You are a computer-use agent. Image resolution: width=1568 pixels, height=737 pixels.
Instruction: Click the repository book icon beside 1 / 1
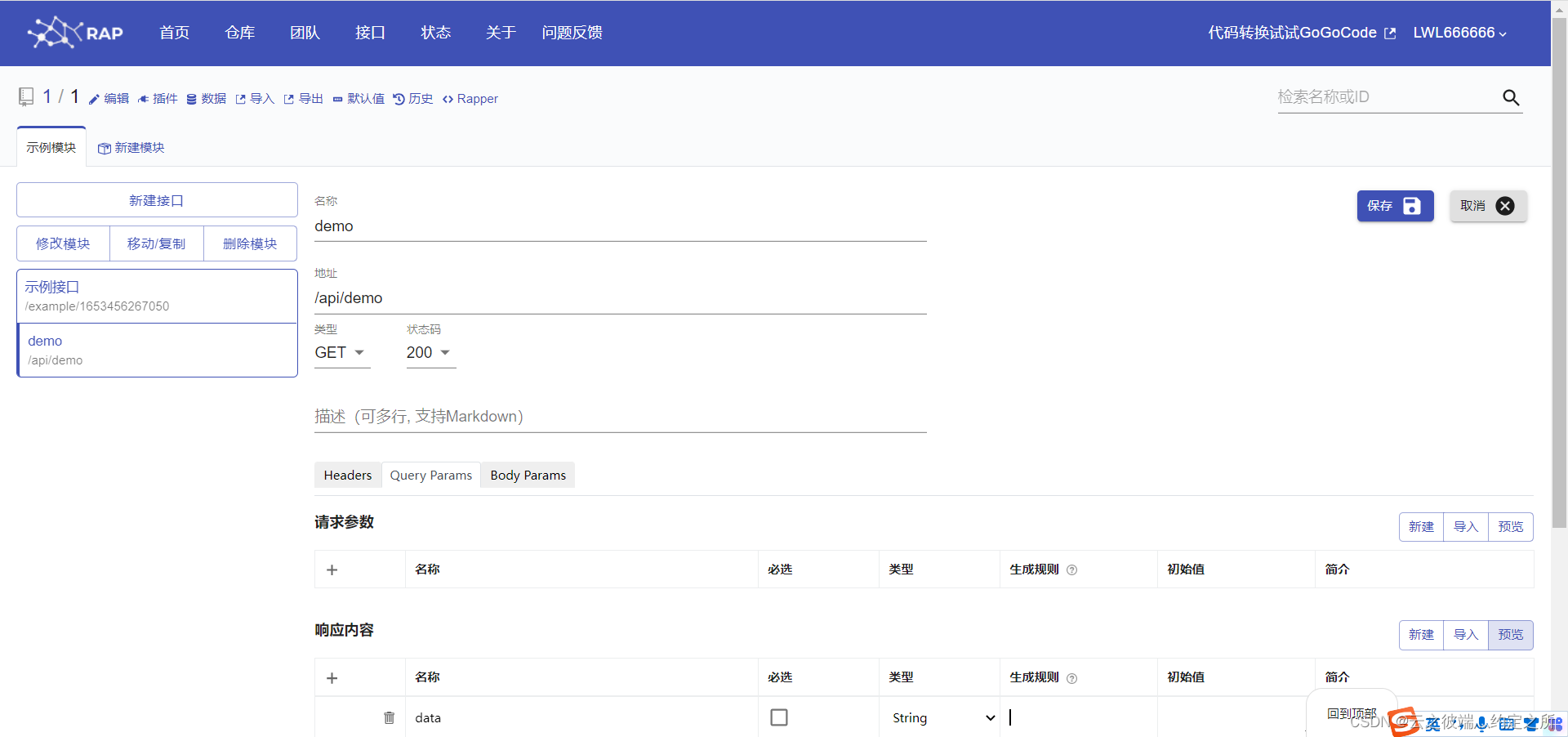[x=26, y=97]
